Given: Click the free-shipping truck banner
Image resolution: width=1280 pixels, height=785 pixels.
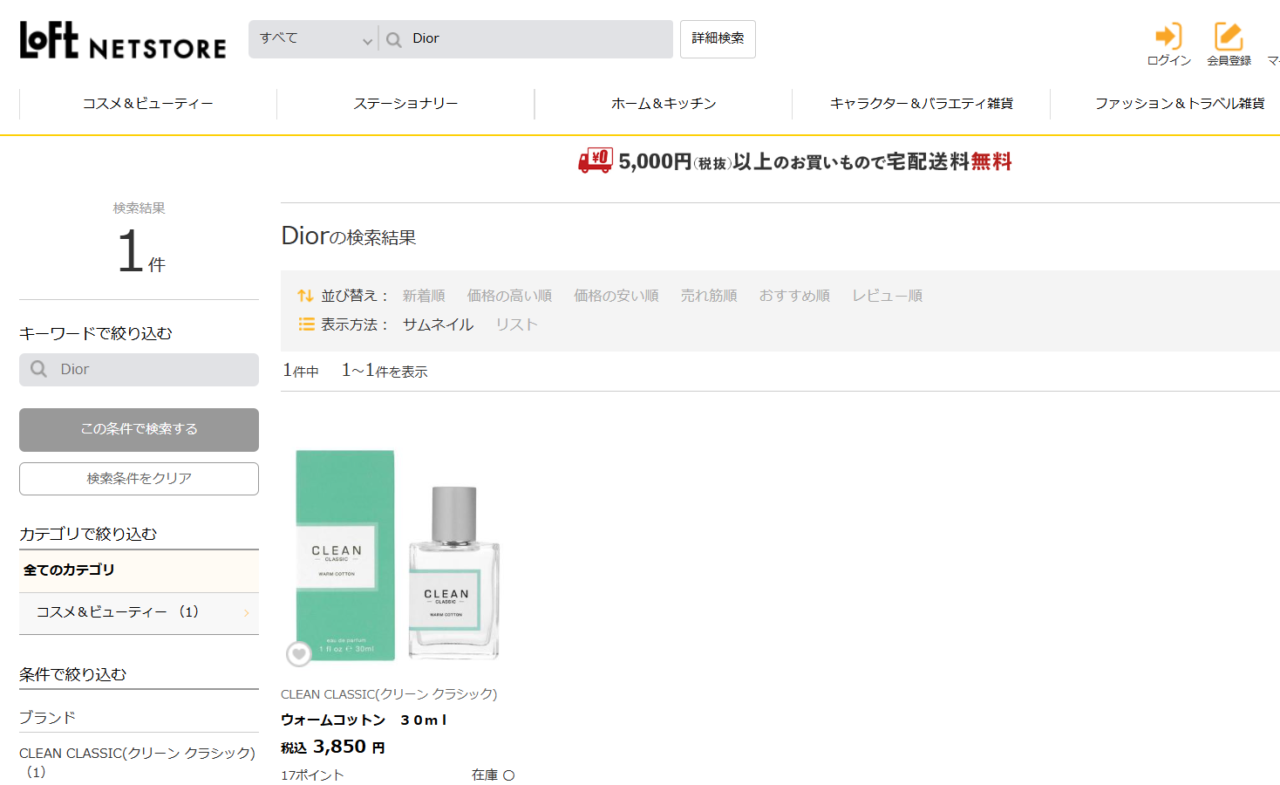Looking at the screenshot, I should tap(795, 161).
